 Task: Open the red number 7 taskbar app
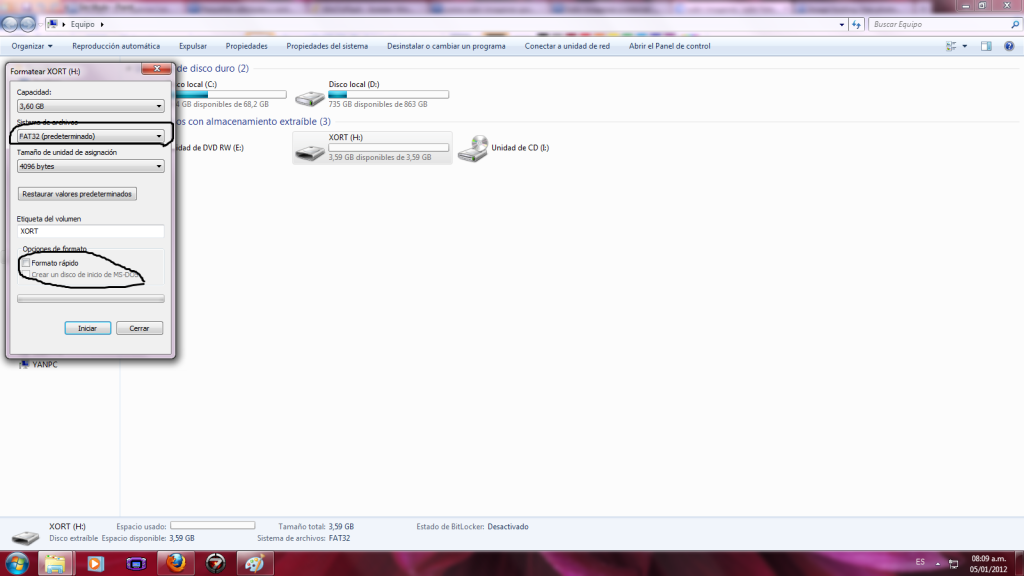216,563
